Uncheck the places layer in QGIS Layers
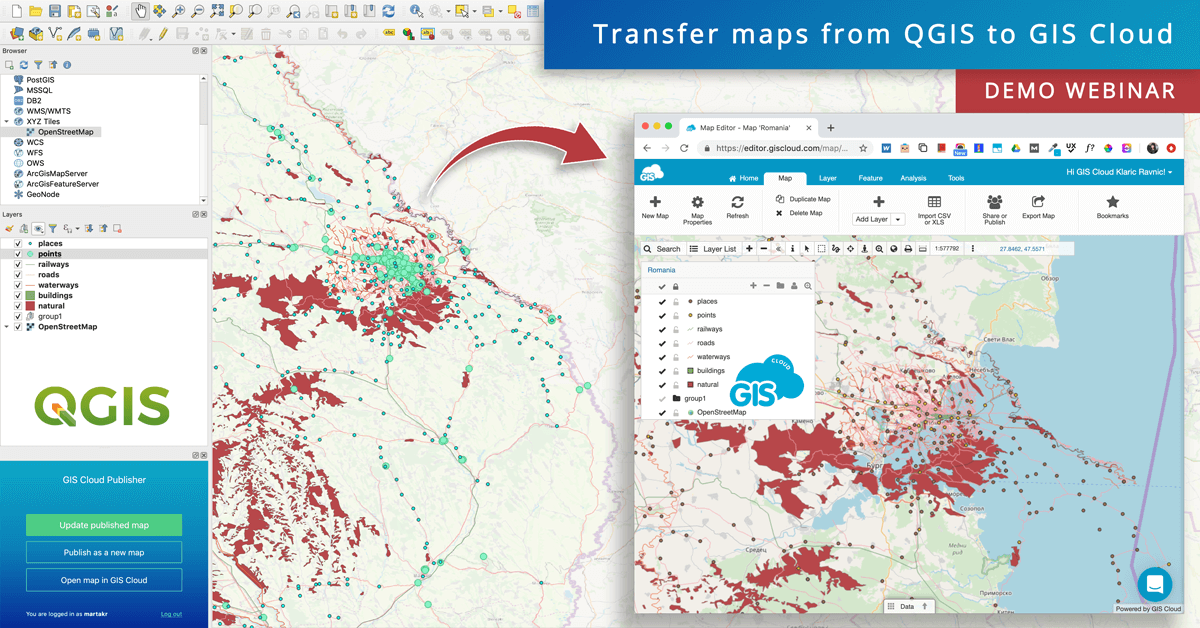The width and height of the screenshot is (1200, 628). [18, 244]
